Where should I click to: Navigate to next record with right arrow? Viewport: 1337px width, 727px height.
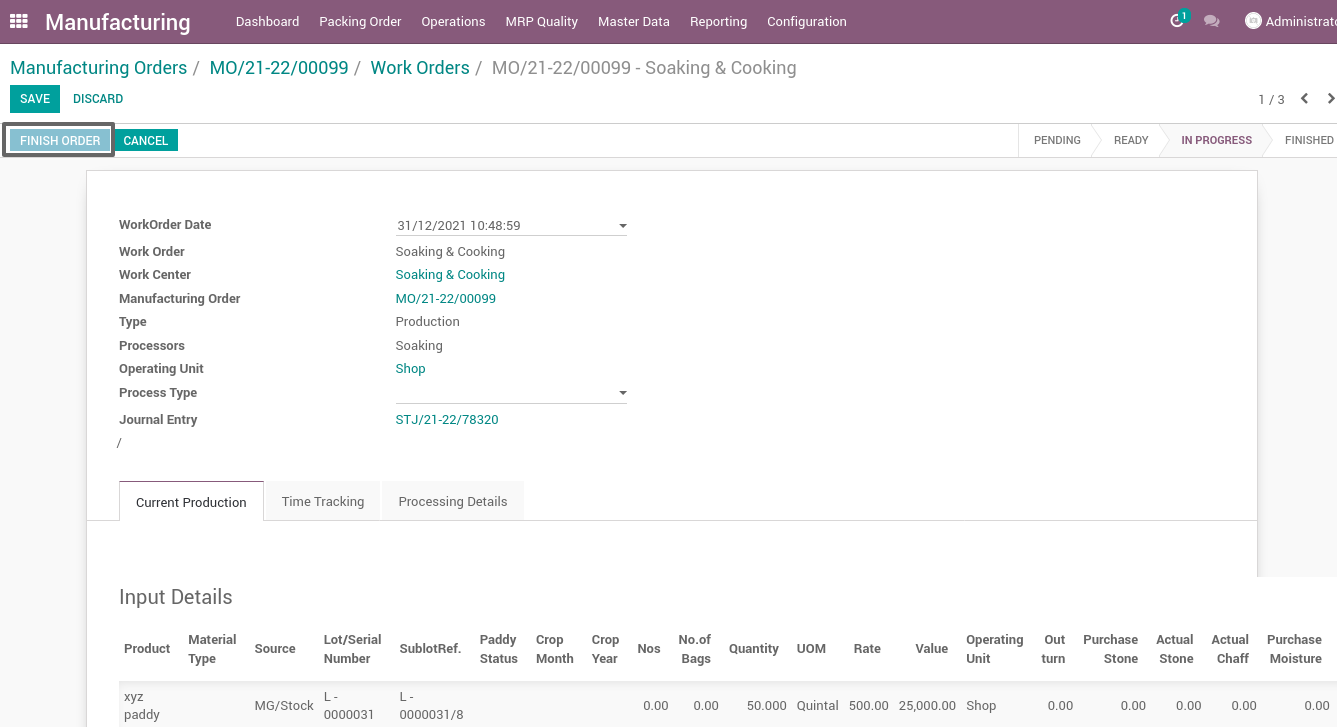click(1331, 99)
